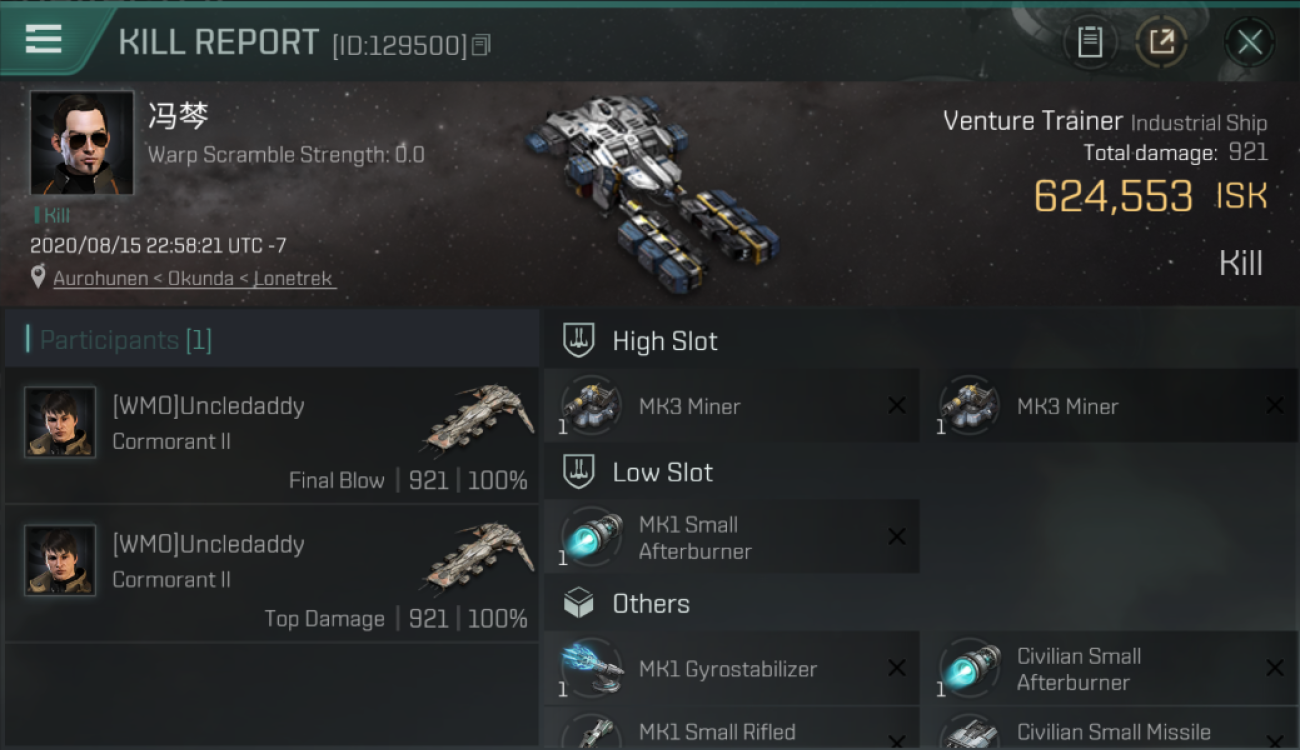Viewport: 1300px width, 750px height.
Task: Click the victim's pilot portrait
Action: [82, 142]
